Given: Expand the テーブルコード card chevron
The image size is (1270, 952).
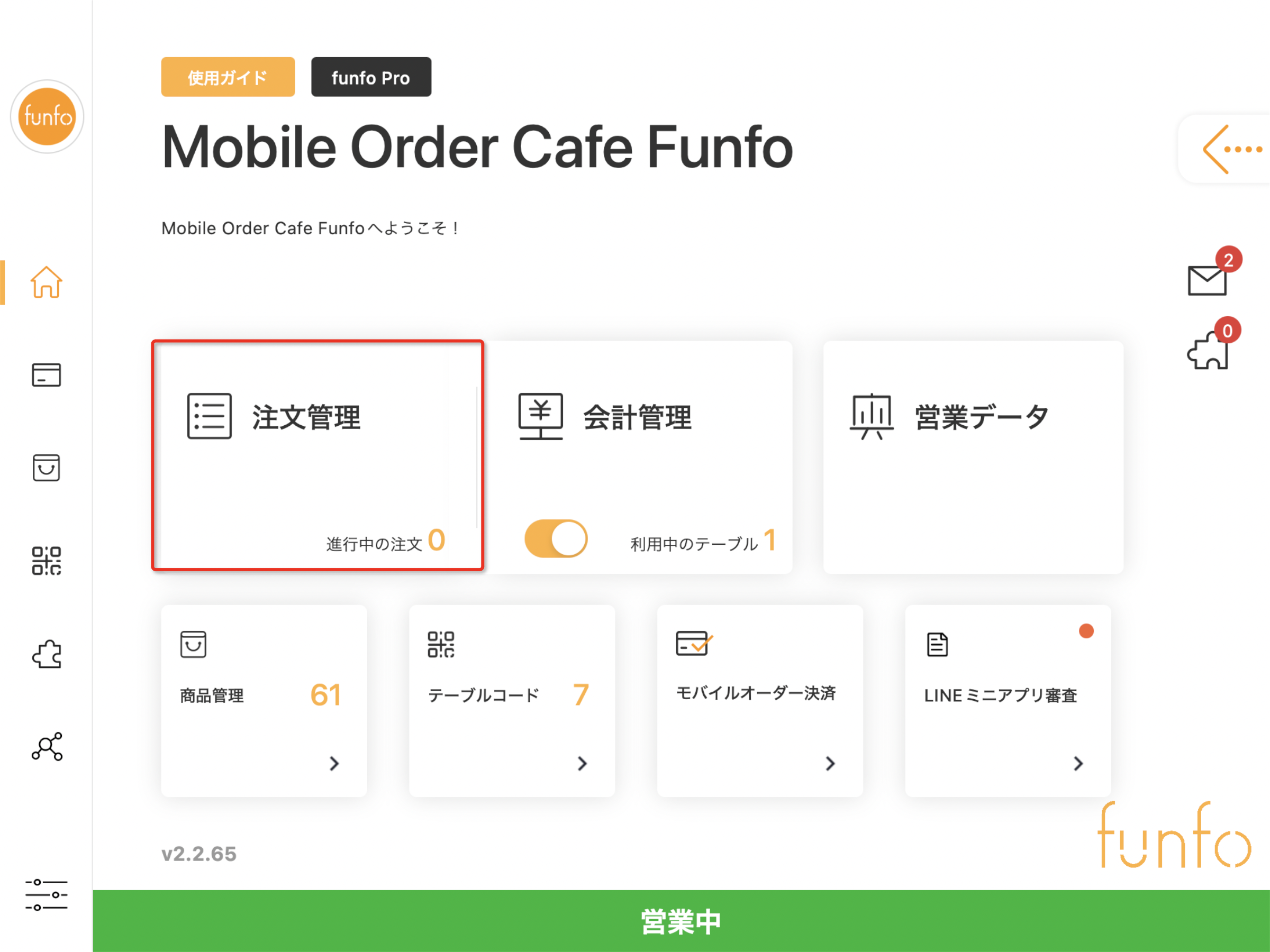Looking at the screenshot, I should 582,763.
